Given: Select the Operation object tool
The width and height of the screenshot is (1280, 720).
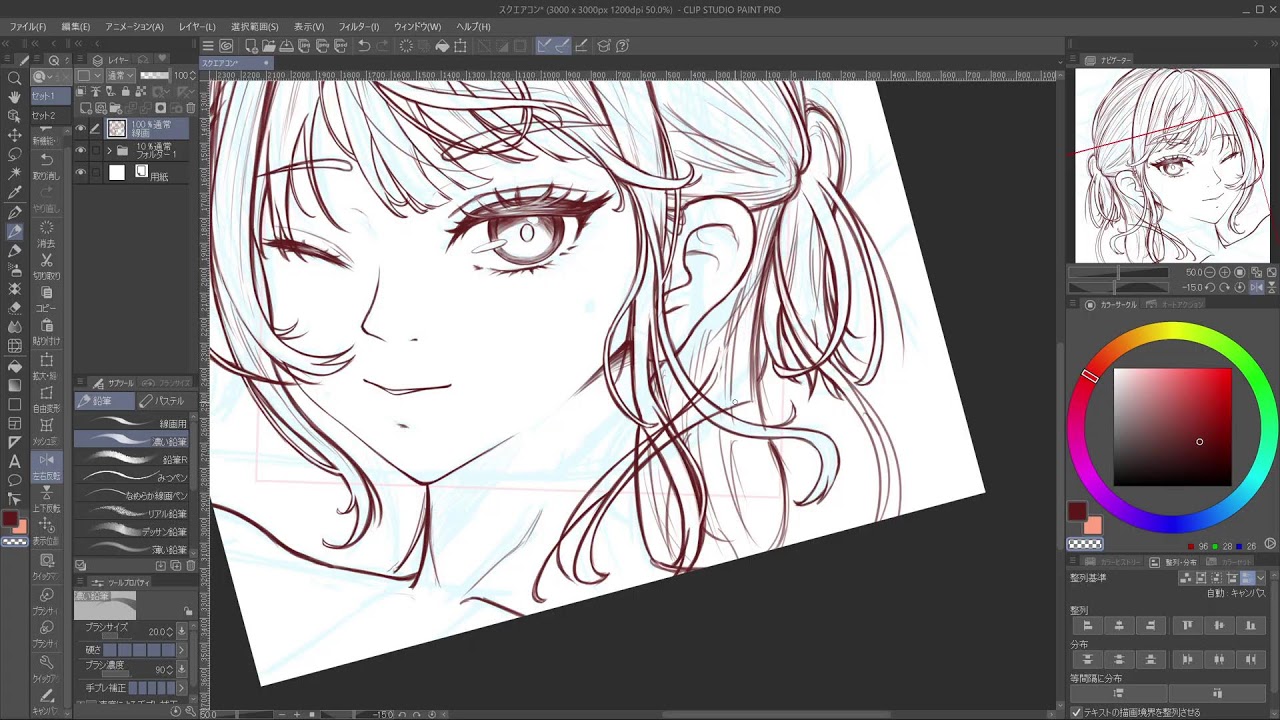Looking at the screenshot, I should coord(14,116).
